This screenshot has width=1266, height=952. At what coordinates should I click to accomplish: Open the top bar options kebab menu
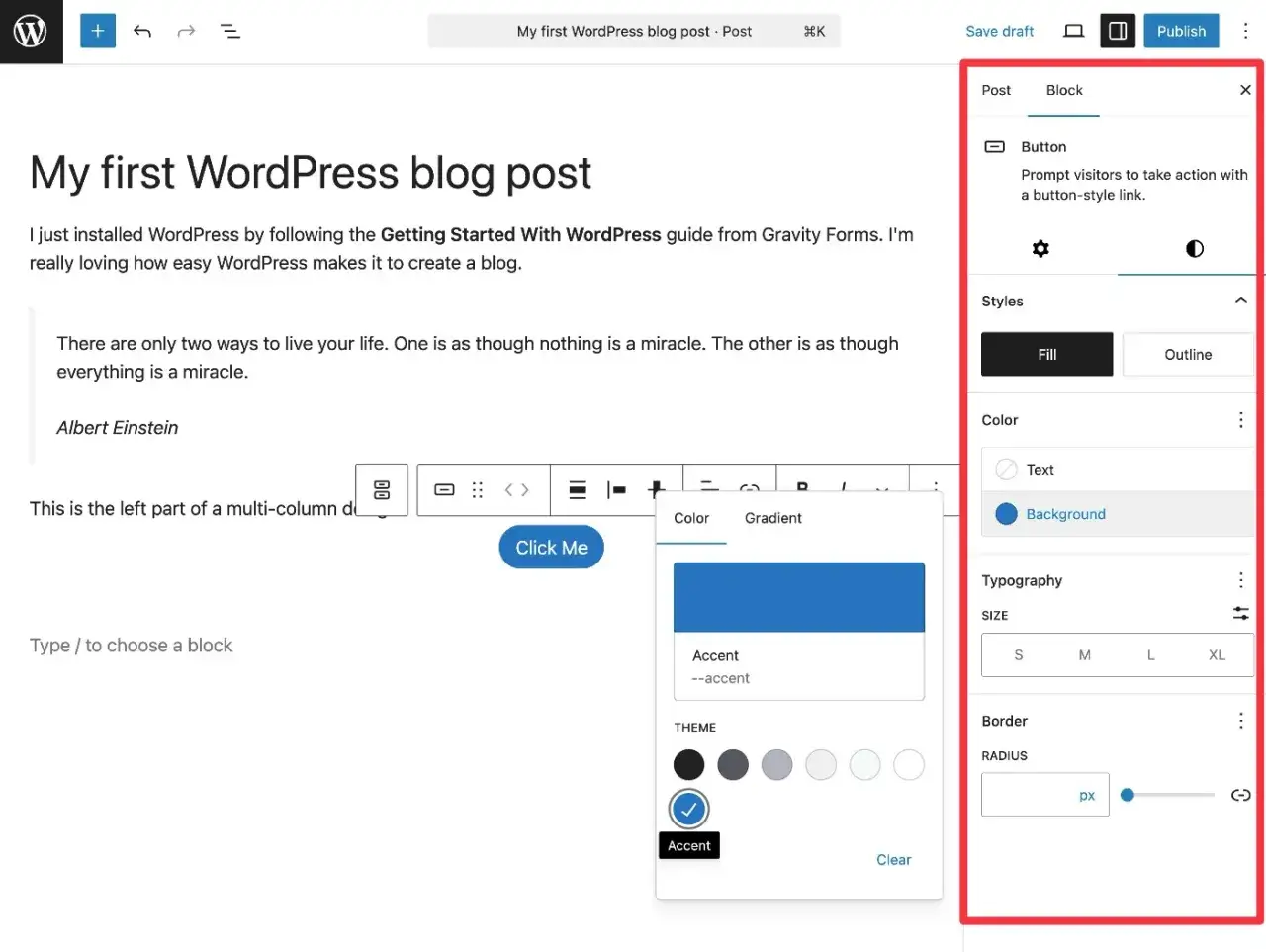[1245, 31]
